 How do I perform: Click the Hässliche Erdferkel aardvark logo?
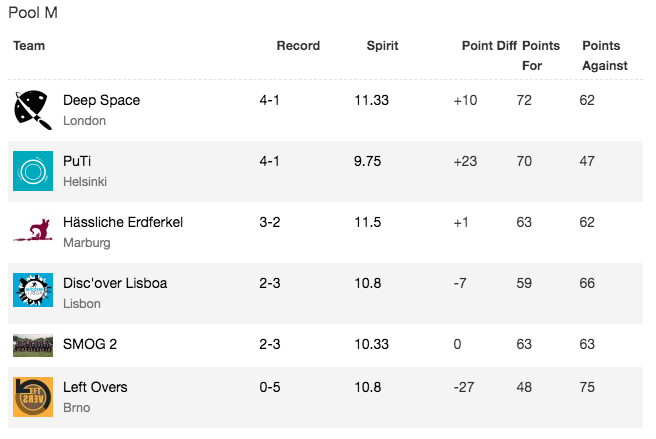click(x=33, y=230)
